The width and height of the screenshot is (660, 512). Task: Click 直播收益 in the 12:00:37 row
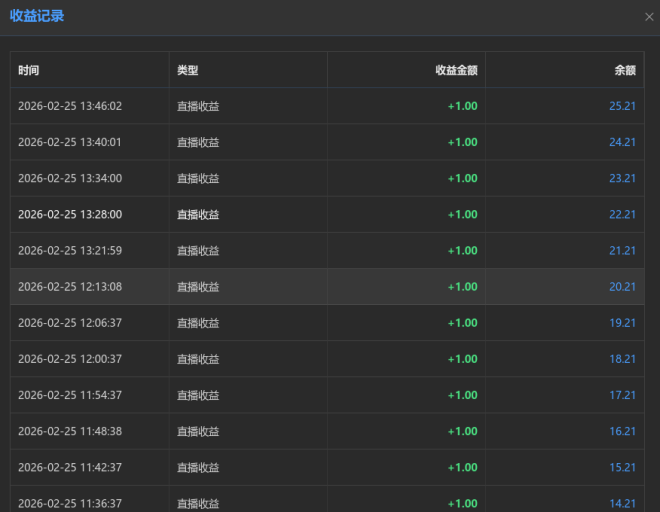[x=198, y=359]
